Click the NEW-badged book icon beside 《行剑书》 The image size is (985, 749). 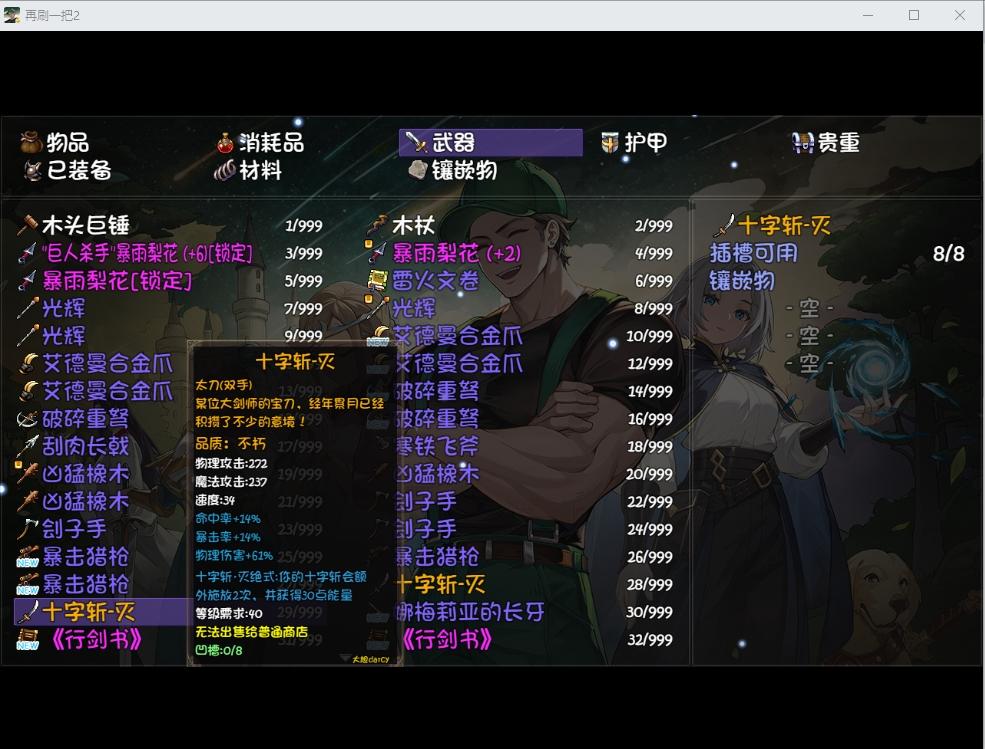(28, 640)
